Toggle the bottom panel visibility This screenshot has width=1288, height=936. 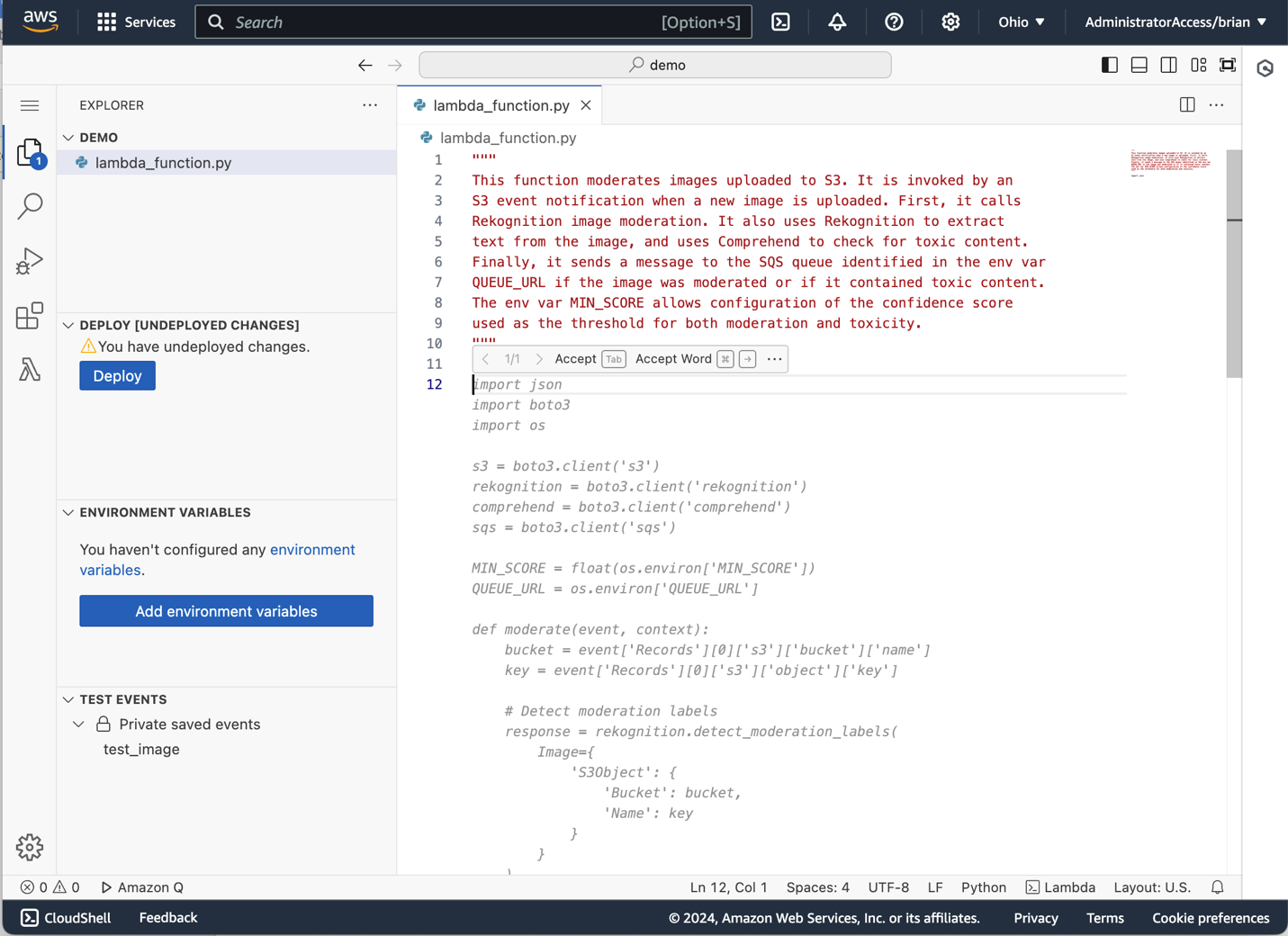1139,64
